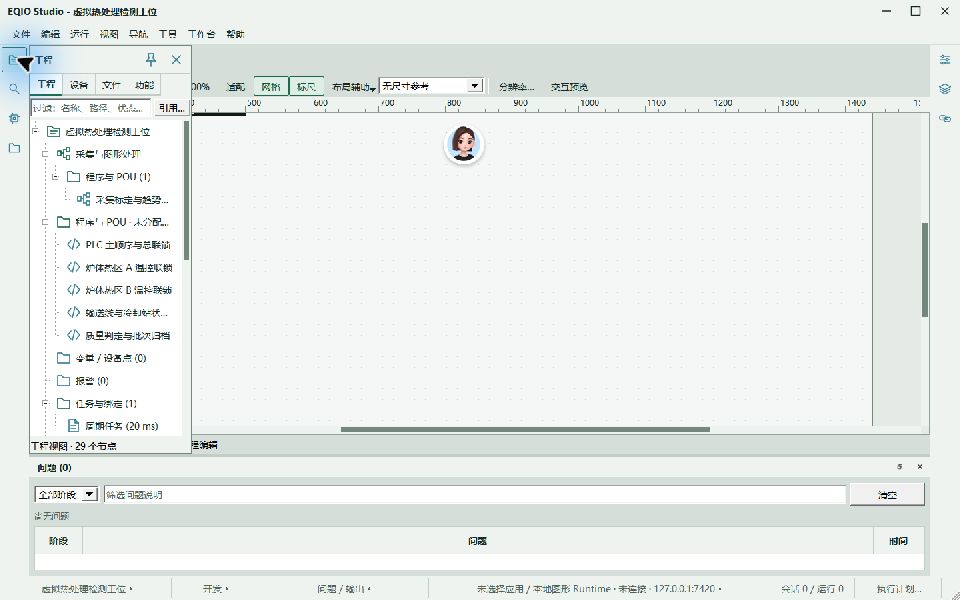Open 问题 / 输出 selector in status bar
This screenshot has width=960, height=600.
(343, 588)
